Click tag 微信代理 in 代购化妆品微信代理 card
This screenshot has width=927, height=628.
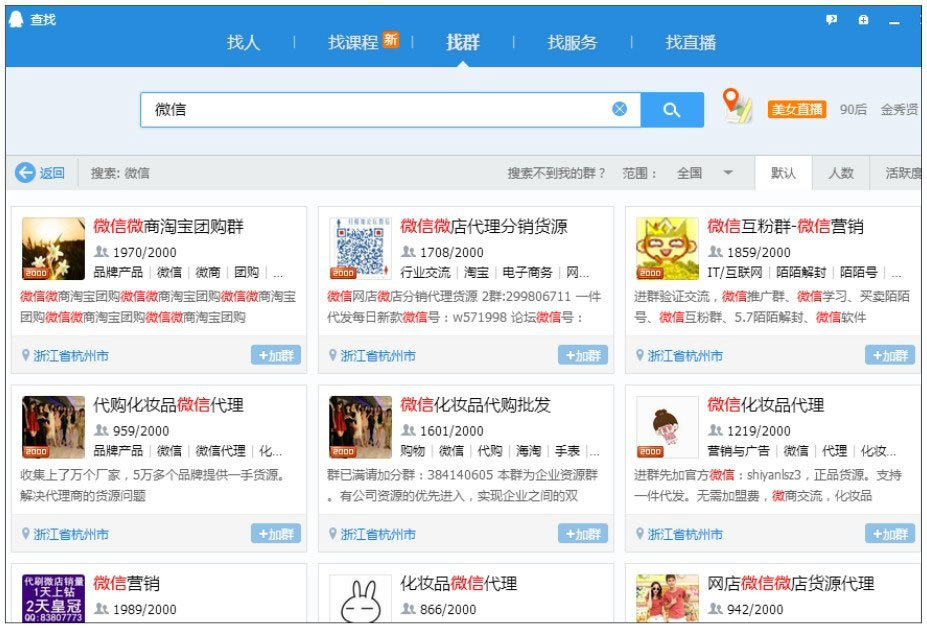click(221, 451)
